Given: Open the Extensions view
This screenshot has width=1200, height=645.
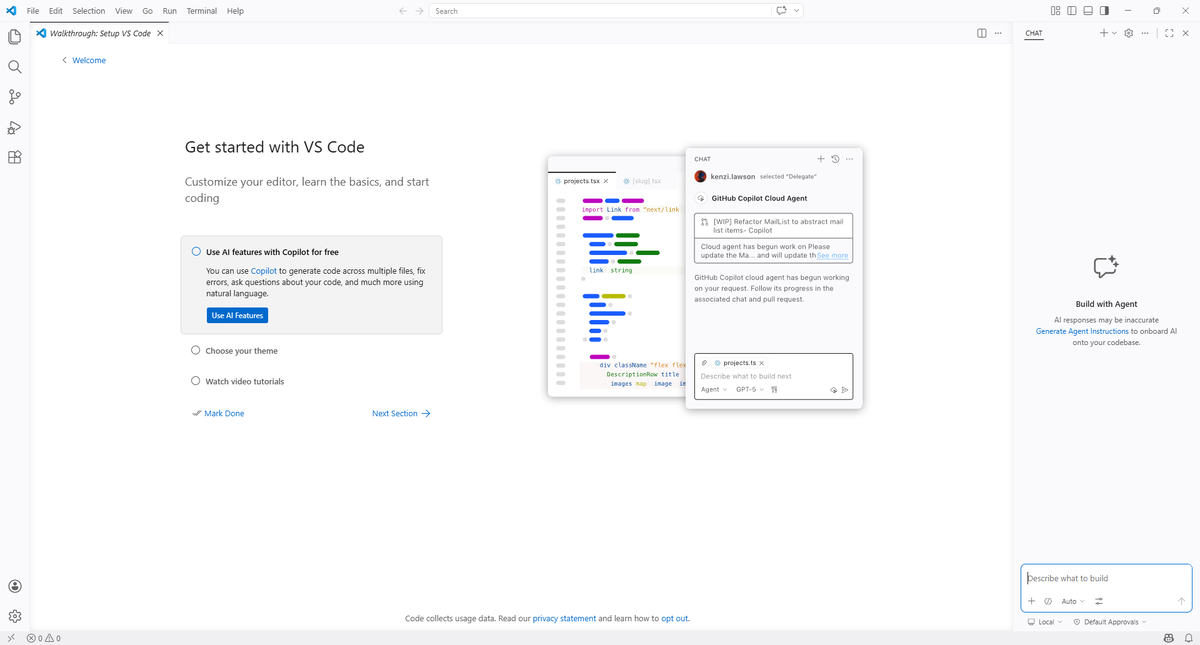Looking at the screenshot, I should click(x=15, y=157).
